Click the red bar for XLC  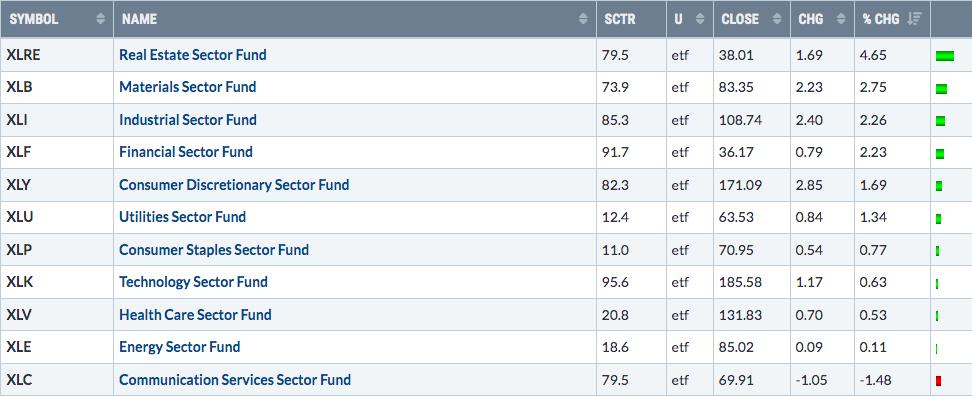[939, 381]
